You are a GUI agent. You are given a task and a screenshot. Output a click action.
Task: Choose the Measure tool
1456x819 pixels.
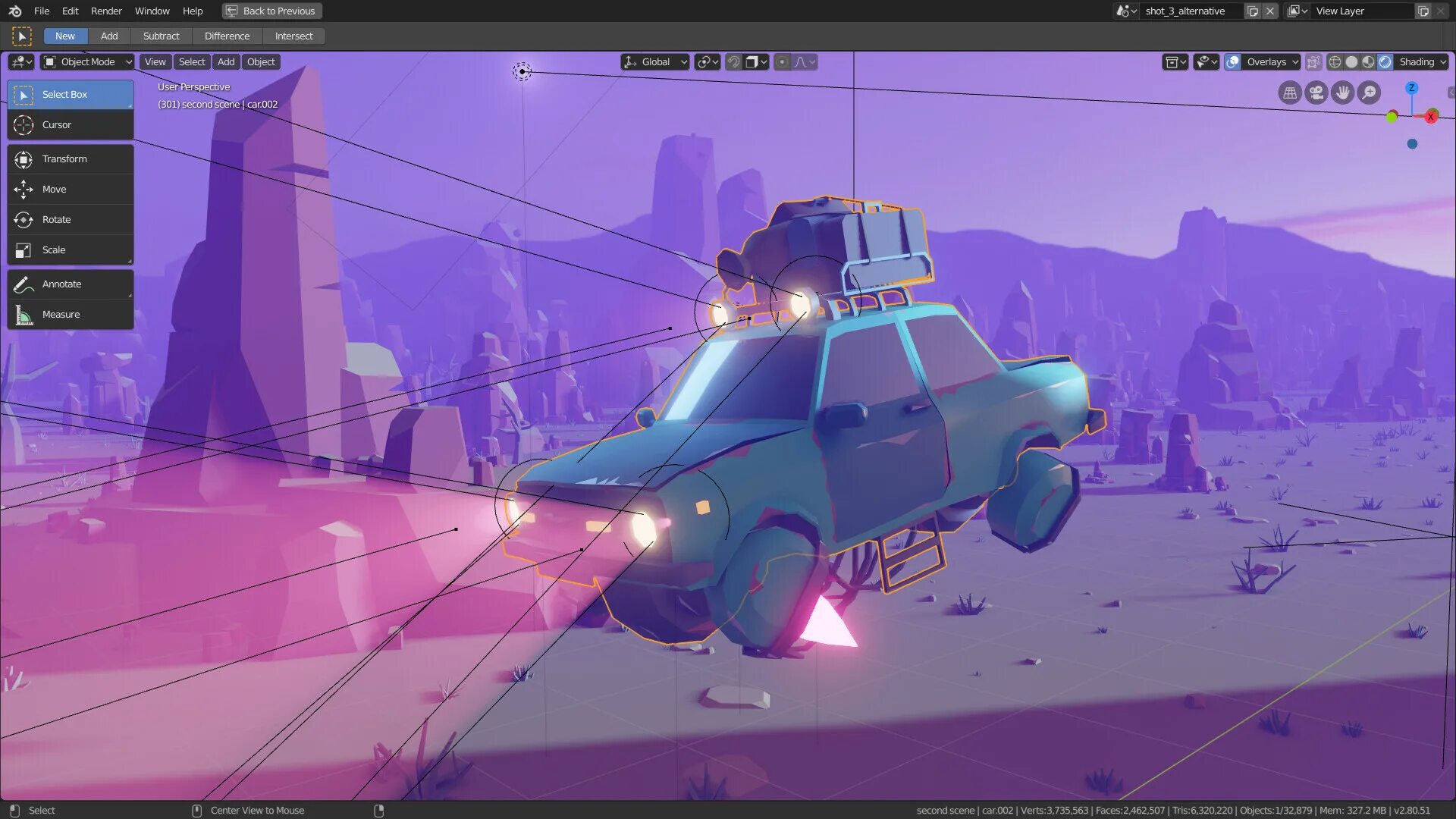pyautogui.click(x=70, y=315)
